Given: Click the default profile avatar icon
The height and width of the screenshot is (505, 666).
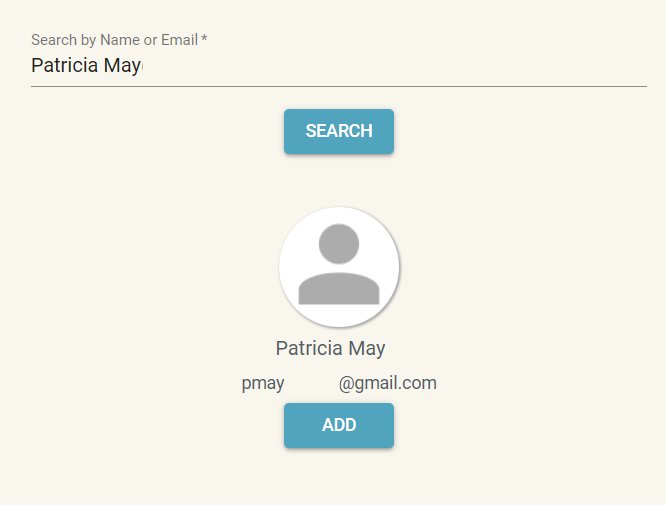Looking at the screenshot, I should tap(339, 267).
